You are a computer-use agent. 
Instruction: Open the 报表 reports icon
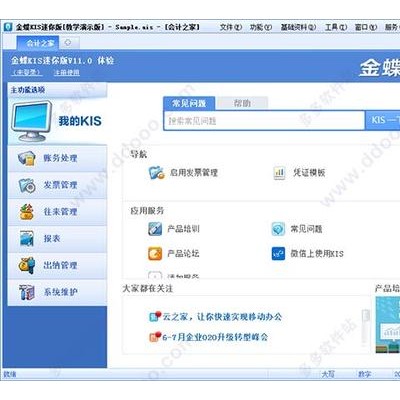click(x=27, y=239)
